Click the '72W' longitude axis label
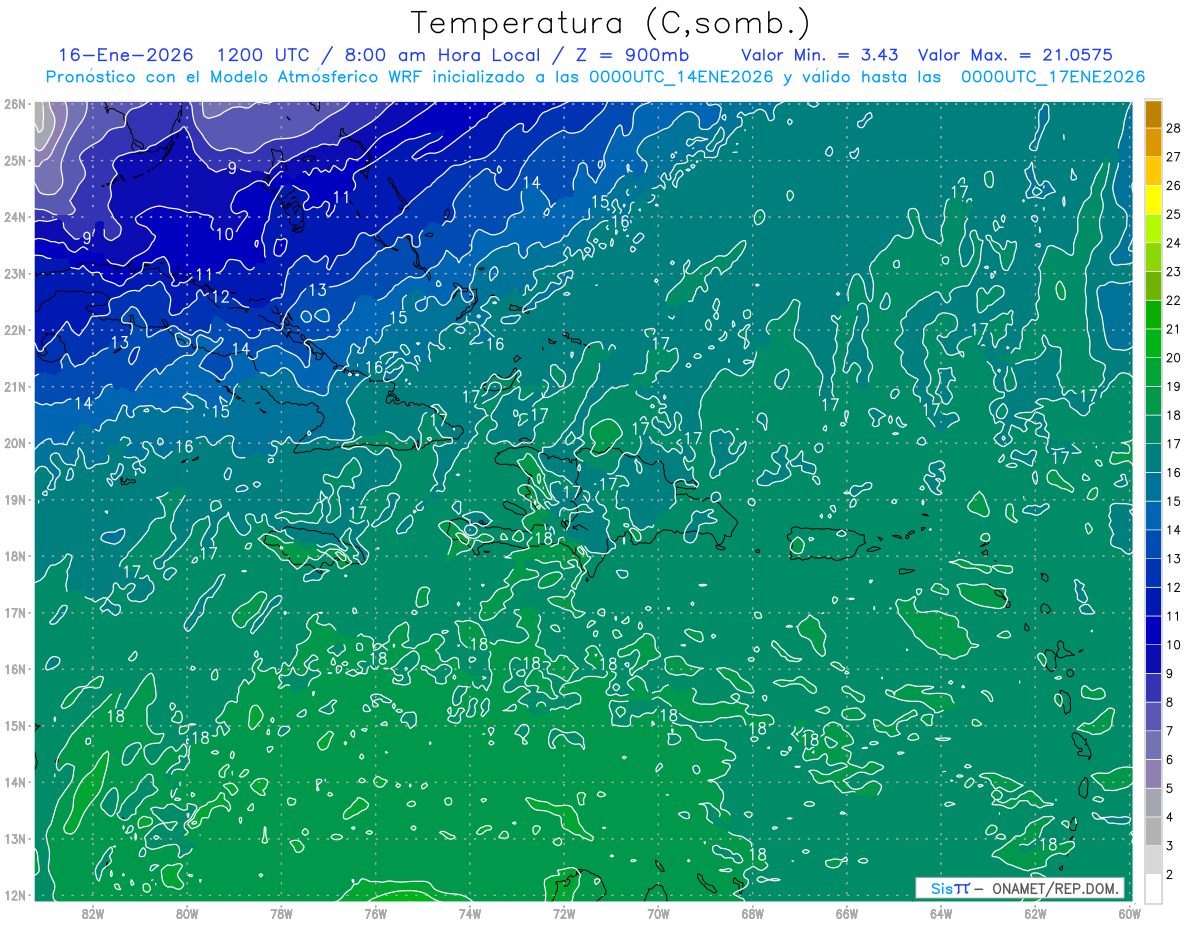 [564, 913]
